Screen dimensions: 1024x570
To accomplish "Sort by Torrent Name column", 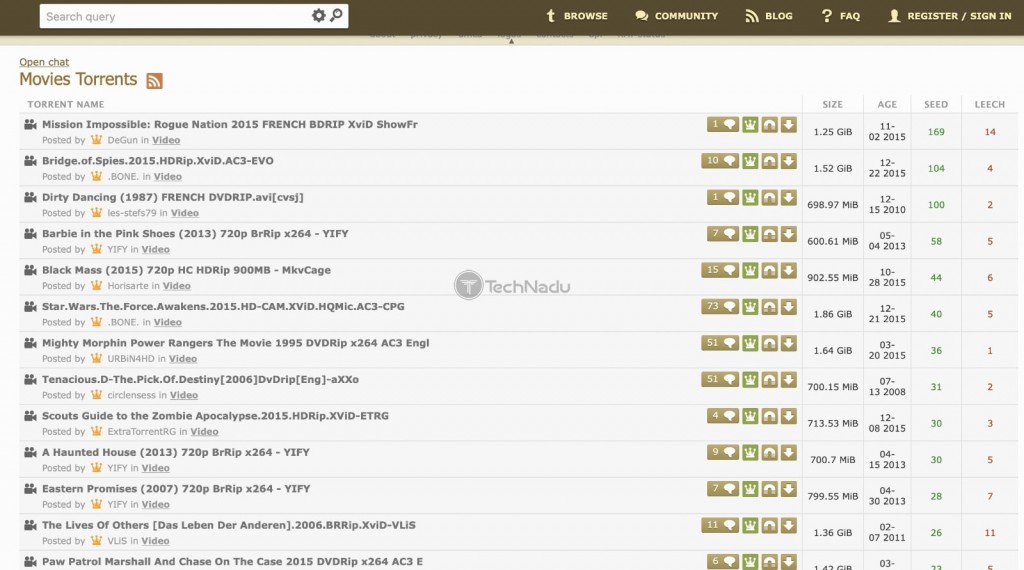I will click(65, 104).
